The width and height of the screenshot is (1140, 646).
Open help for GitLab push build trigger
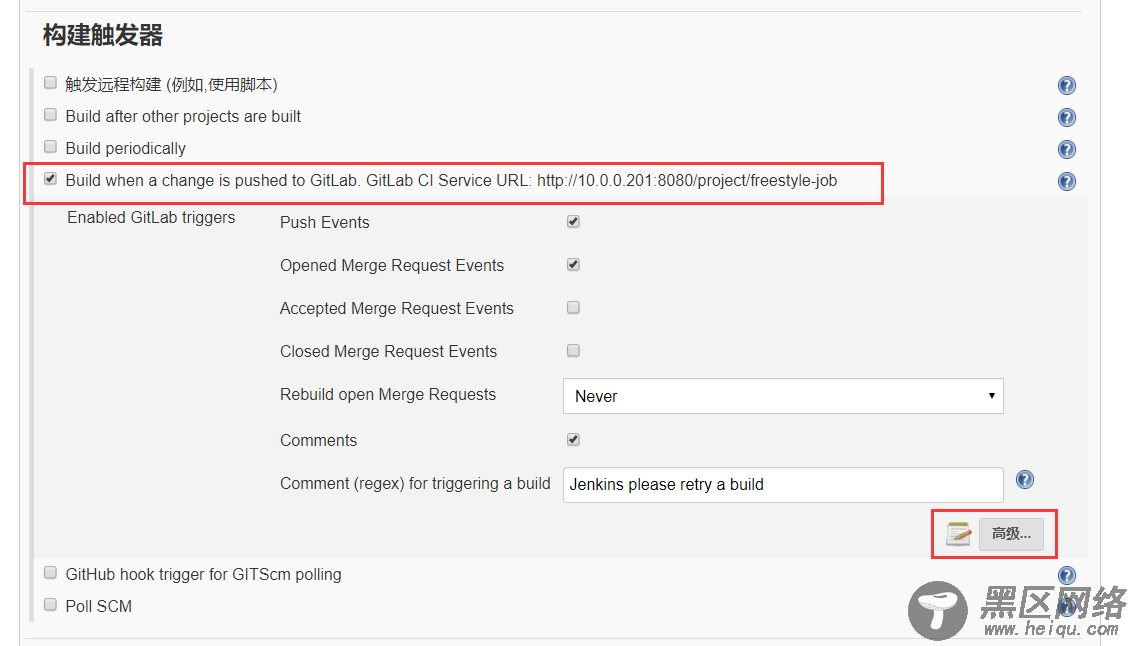[1066, 182]
